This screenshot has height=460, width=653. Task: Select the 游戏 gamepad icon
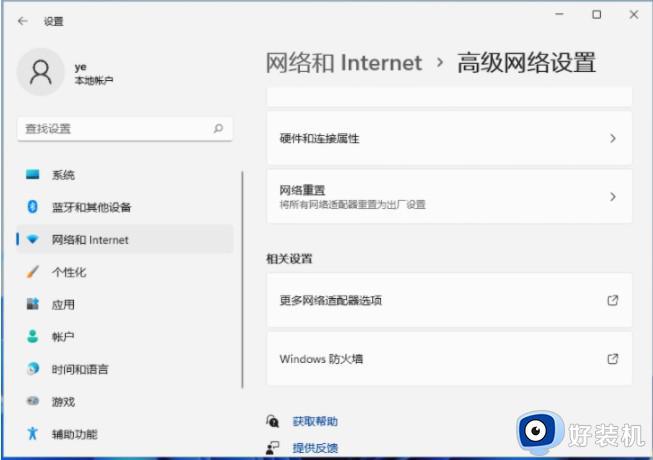pyautogui.click(x=32, y=401)
